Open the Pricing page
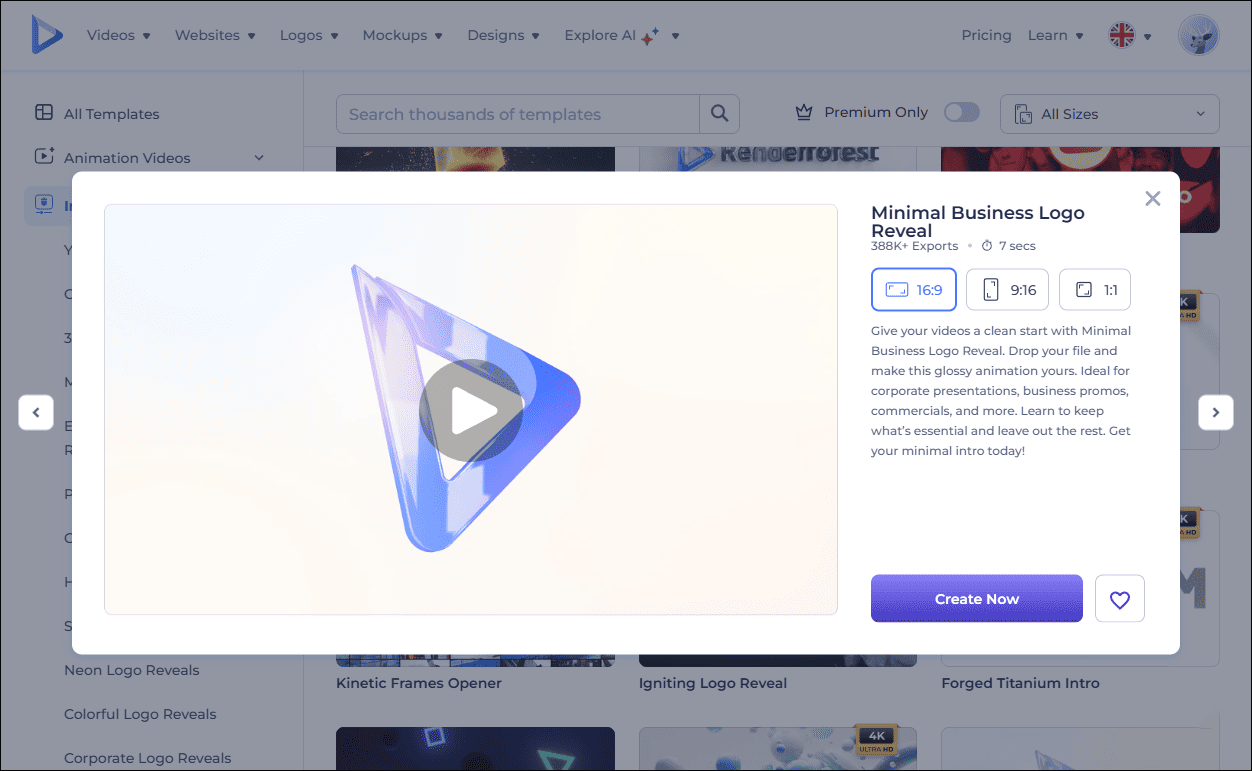This screenshot has width=1252, height=771. pos(986,34)
